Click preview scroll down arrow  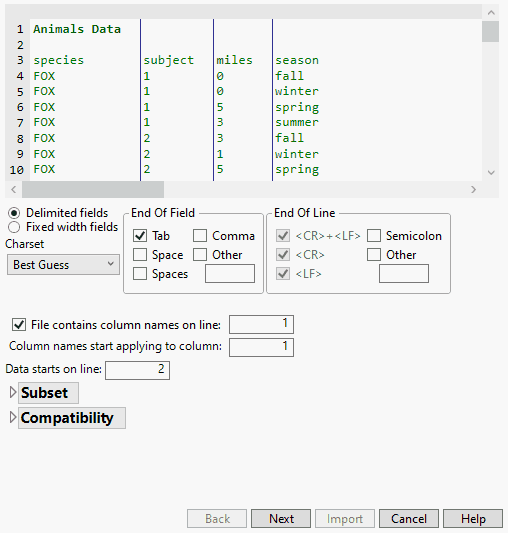pos(491,173)
